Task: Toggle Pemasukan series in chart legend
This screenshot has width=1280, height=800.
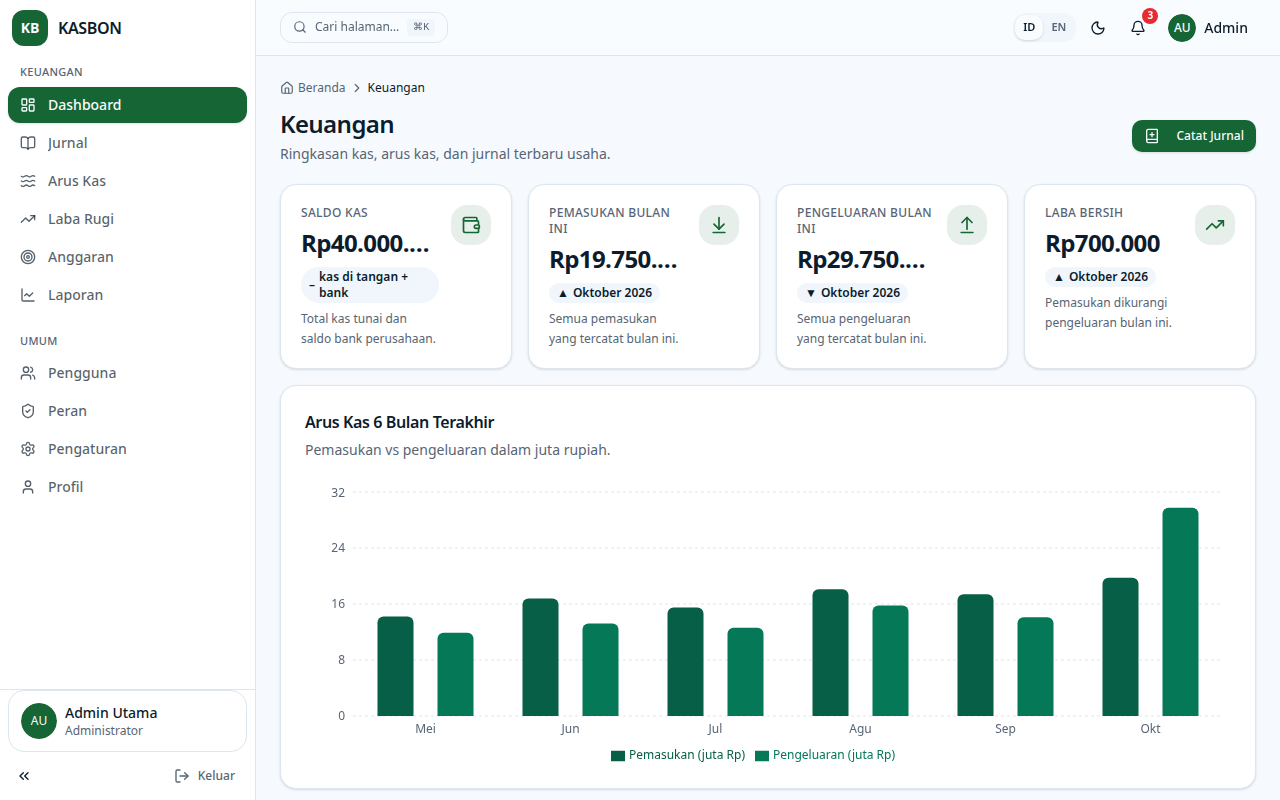Action: 678,755
